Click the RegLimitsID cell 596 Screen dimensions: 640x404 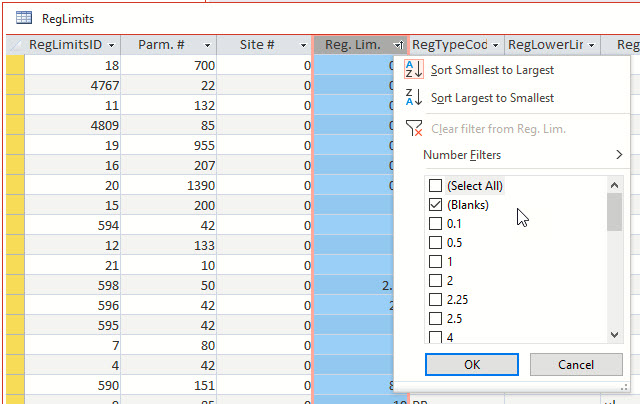click(x=73, y=305)
